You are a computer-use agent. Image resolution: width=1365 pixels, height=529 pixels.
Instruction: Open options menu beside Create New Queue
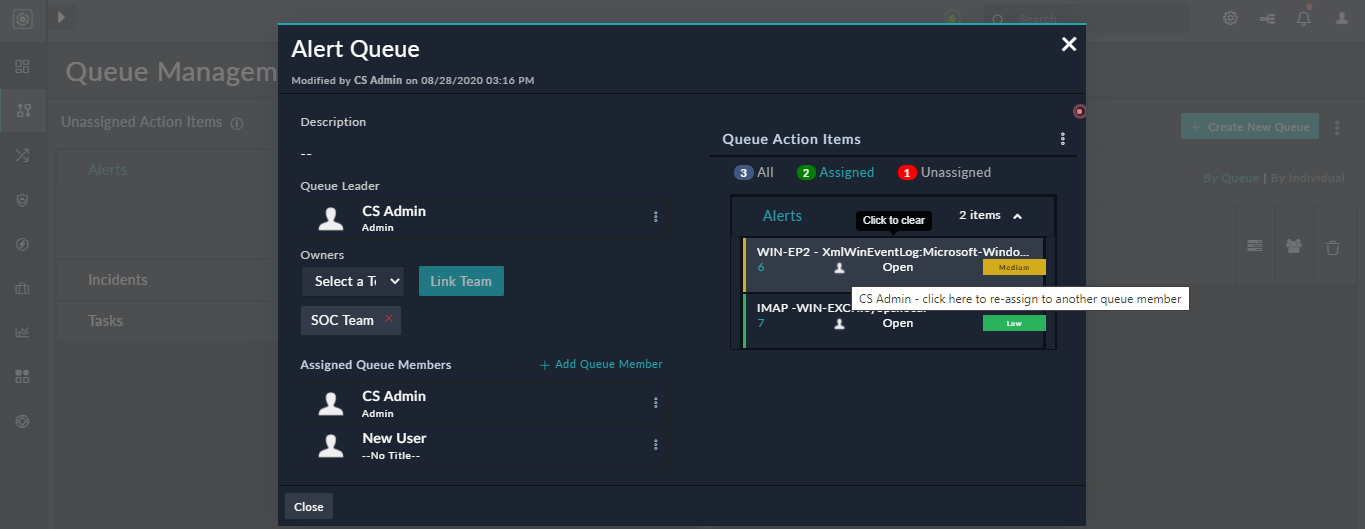pyautogui.click(x=1336, y=126)
